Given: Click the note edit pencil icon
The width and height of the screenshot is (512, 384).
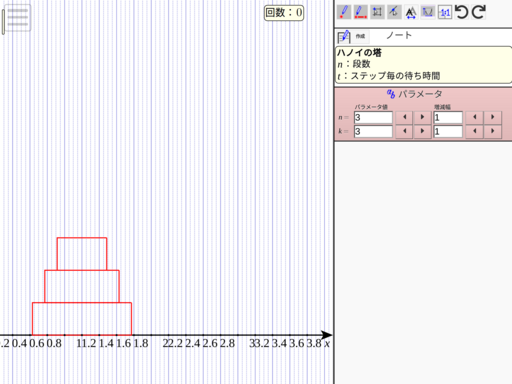Looking at the screenshot, I should point(344,36).
